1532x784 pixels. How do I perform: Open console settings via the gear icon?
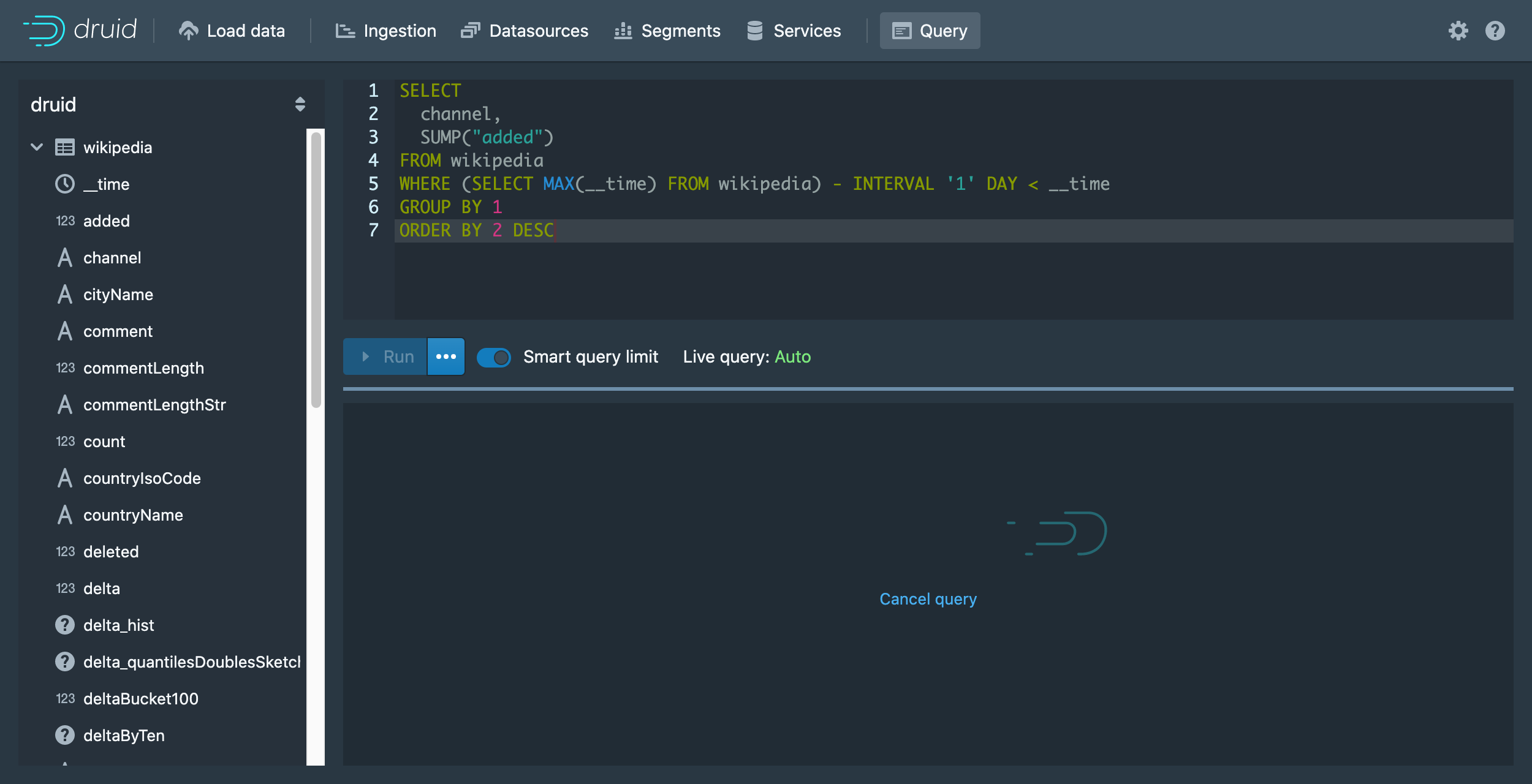[1459, 31]
